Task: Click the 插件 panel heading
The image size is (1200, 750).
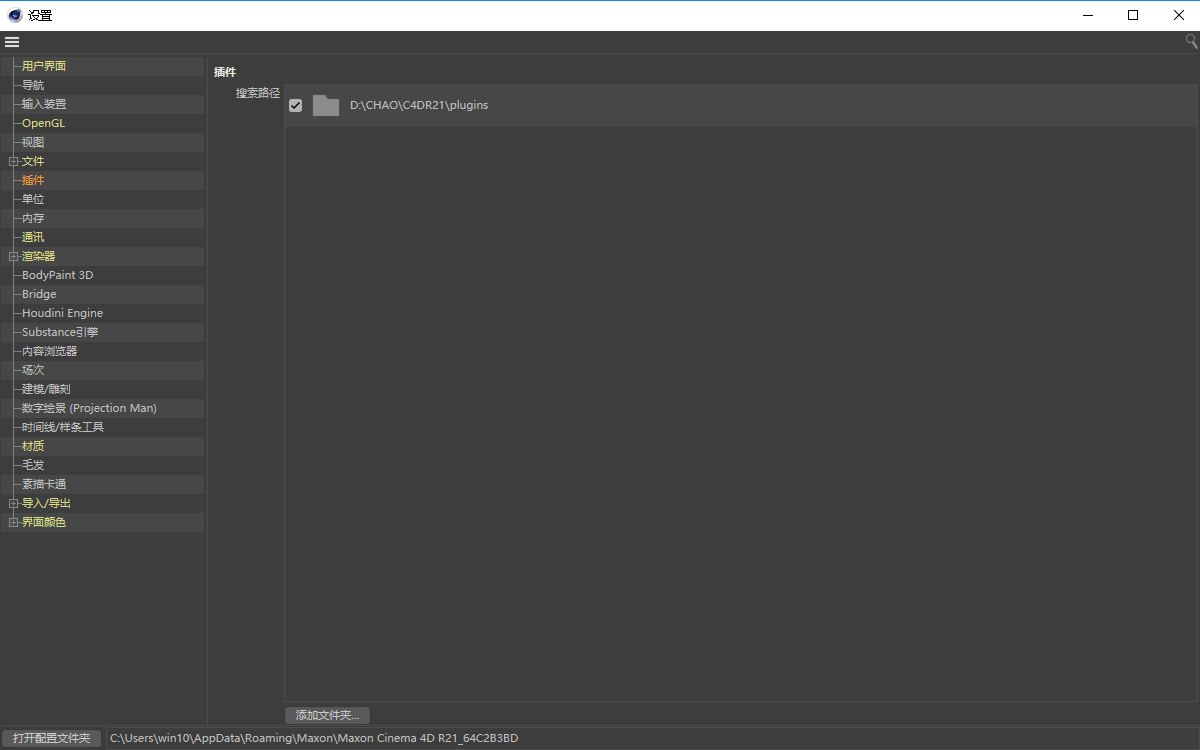Action: (x=225, y=72)
